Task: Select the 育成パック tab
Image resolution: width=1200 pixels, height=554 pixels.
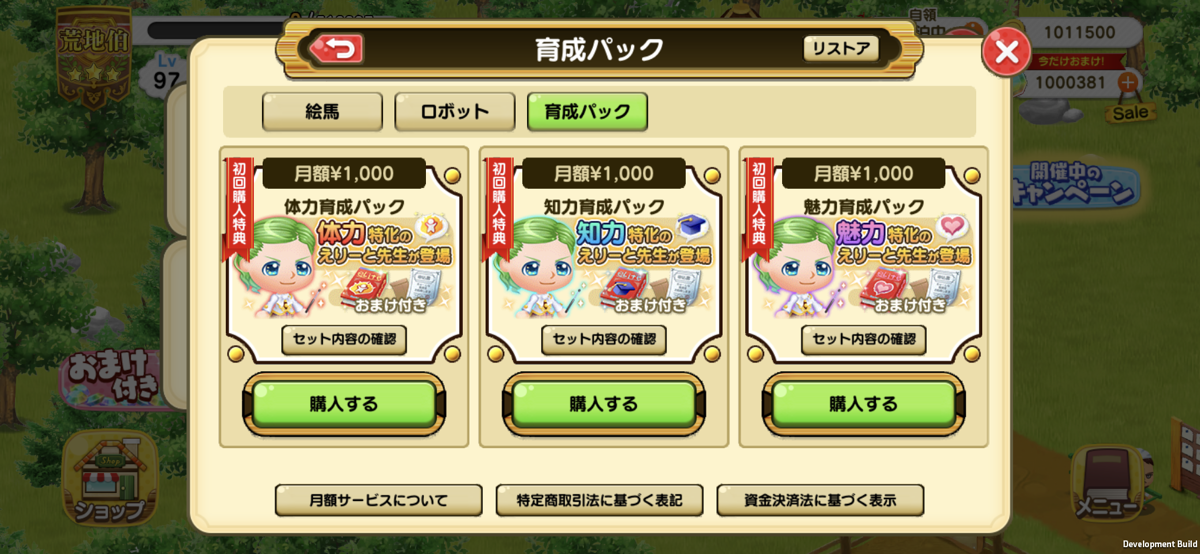Action: tap(587, 112)
